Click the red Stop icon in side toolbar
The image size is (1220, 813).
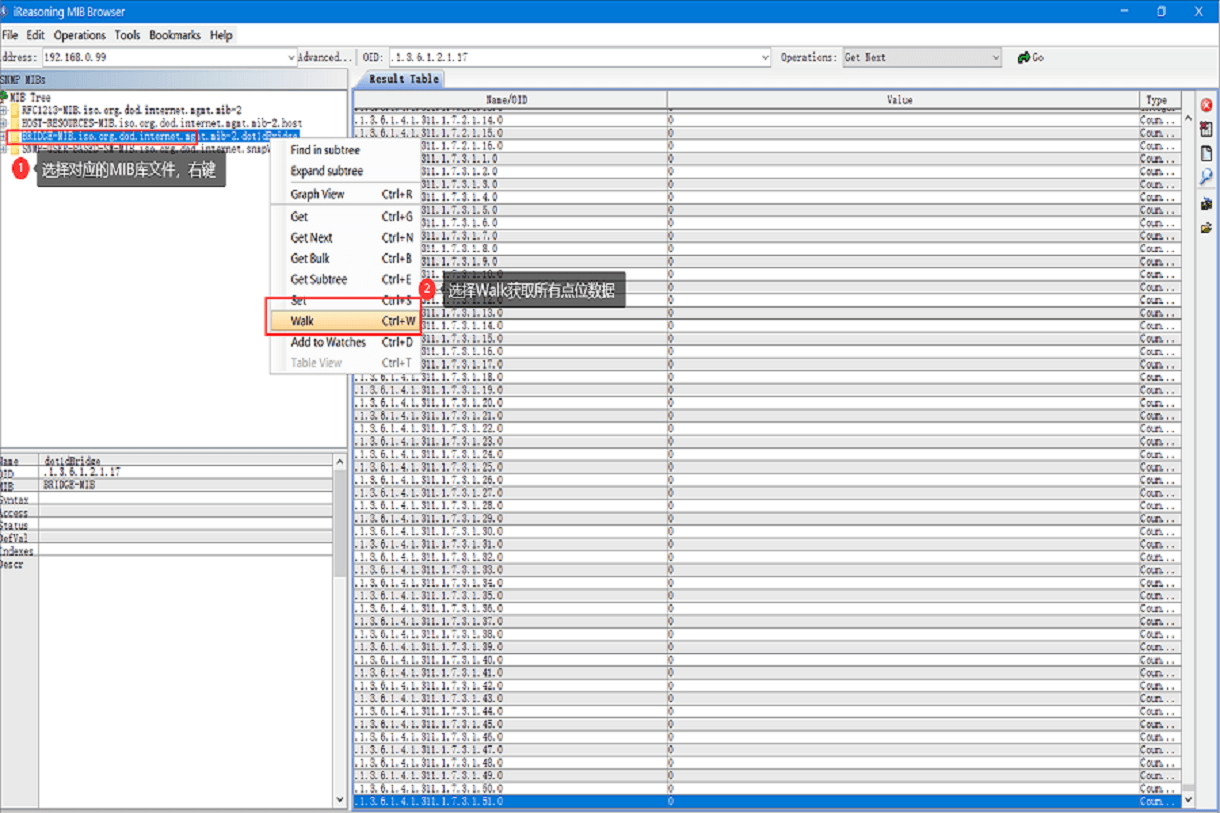[1206, 105]
